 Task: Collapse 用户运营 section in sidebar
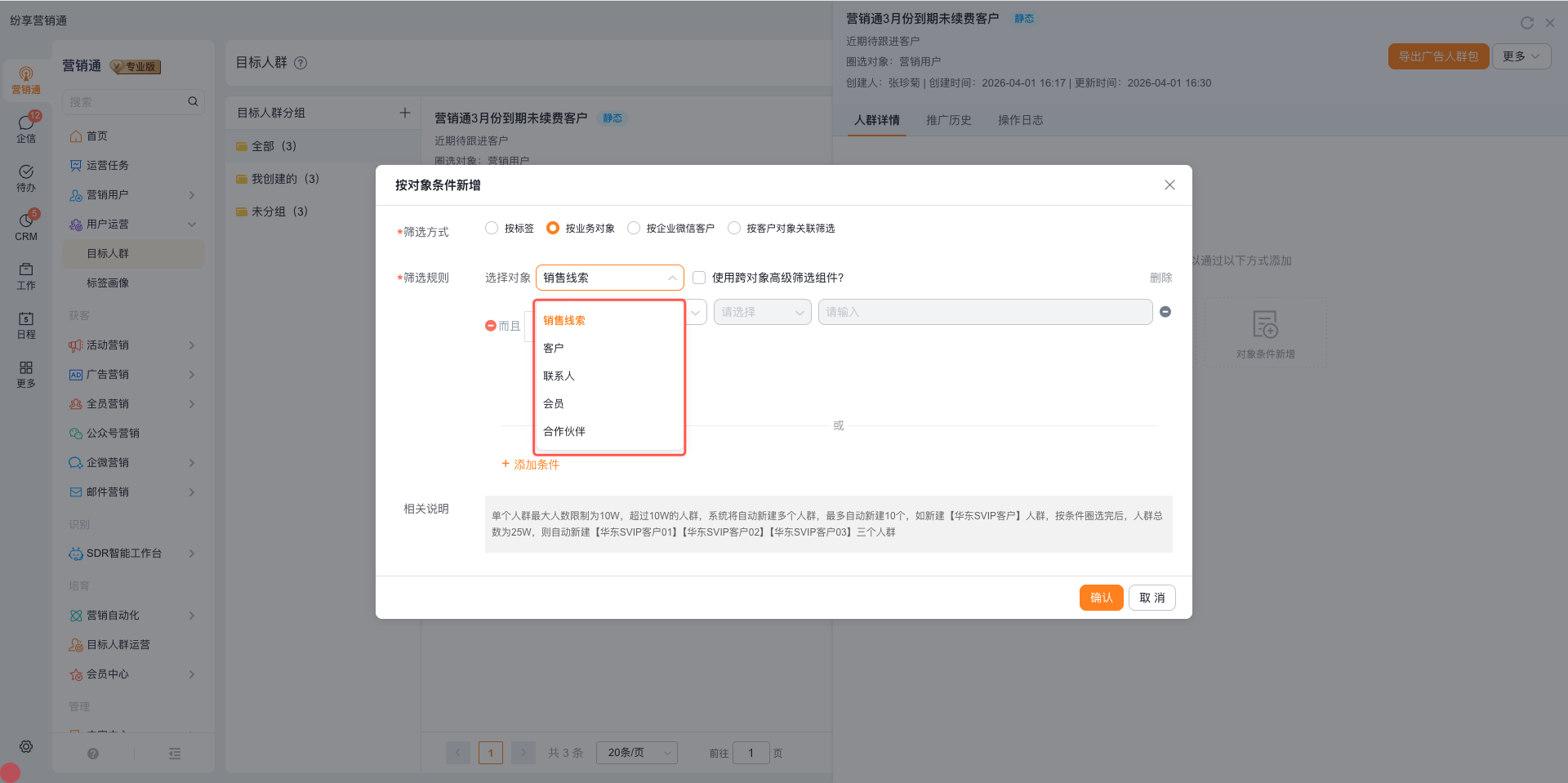[x=192, y=225]
